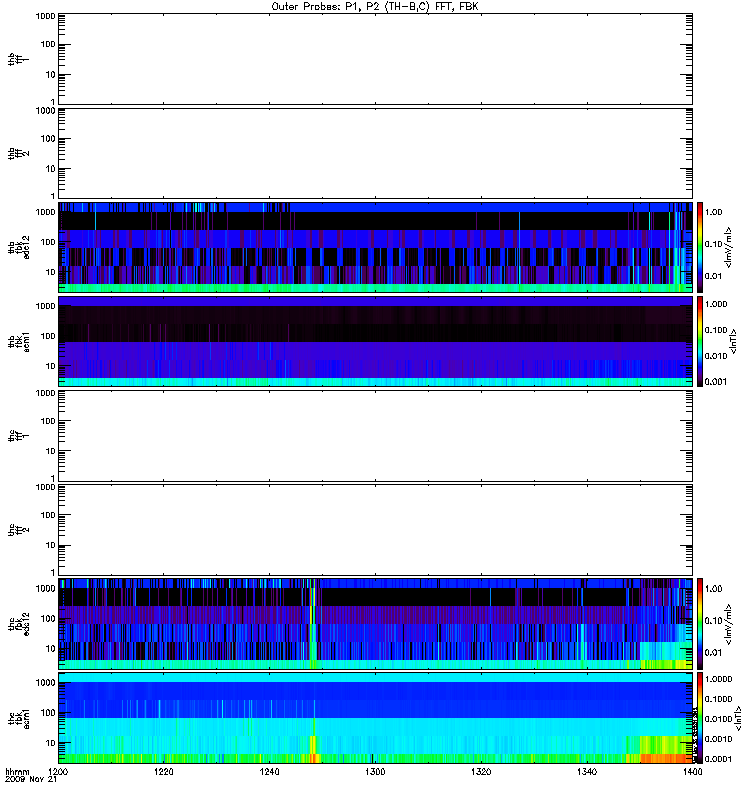The height and width of the screenshot is (800, 750).
Task: Select the 1320 time axis tick label
Action: coord(481,772)
